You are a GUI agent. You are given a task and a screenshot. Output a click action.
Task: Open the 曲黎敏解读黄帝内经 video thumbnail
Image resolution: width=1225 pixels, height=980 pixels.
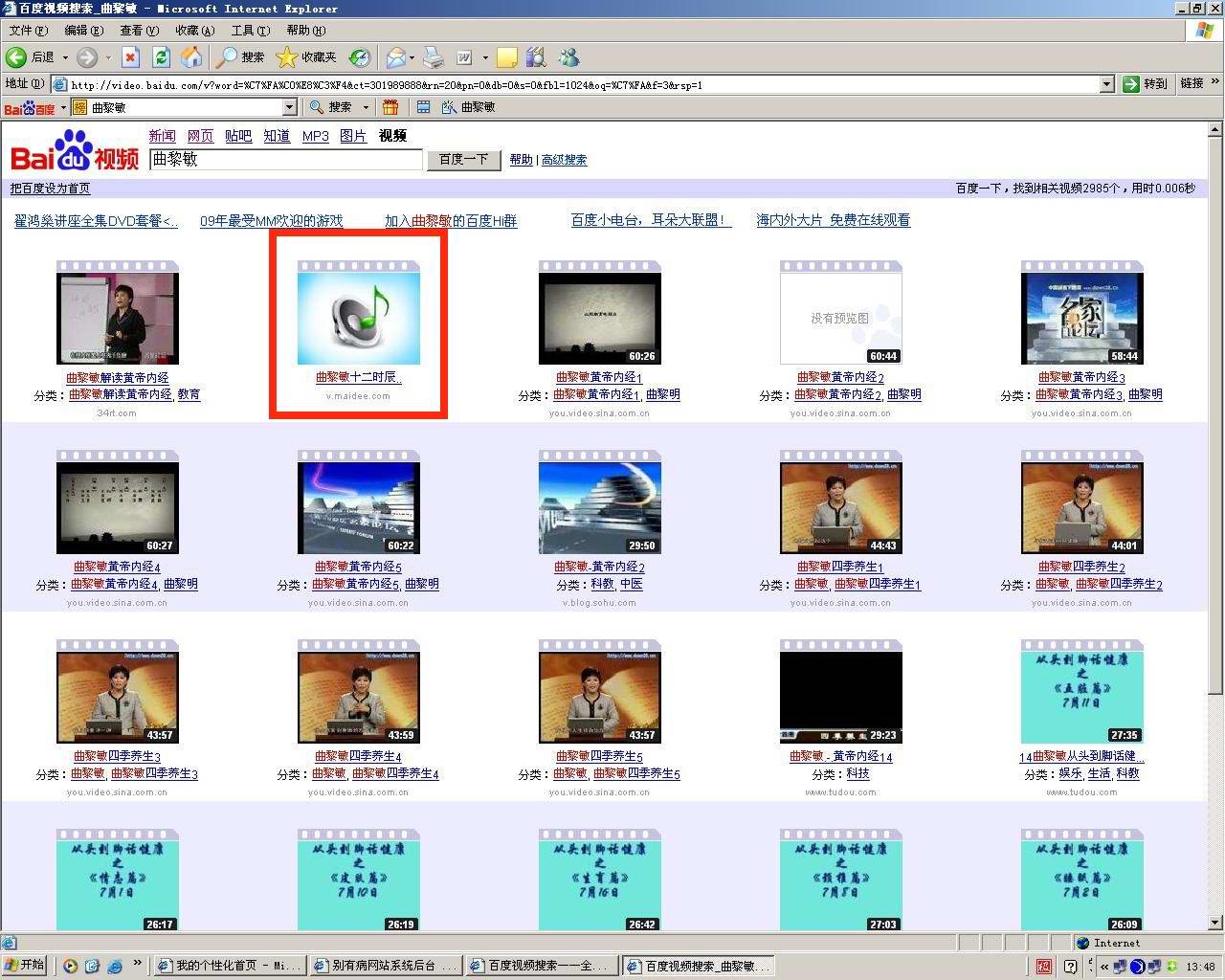(x=117, y=318)
